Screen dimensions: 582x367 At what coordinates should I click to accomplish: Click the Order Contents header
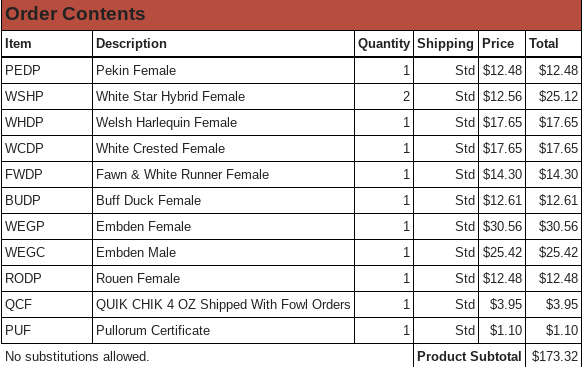pos(75,14)
